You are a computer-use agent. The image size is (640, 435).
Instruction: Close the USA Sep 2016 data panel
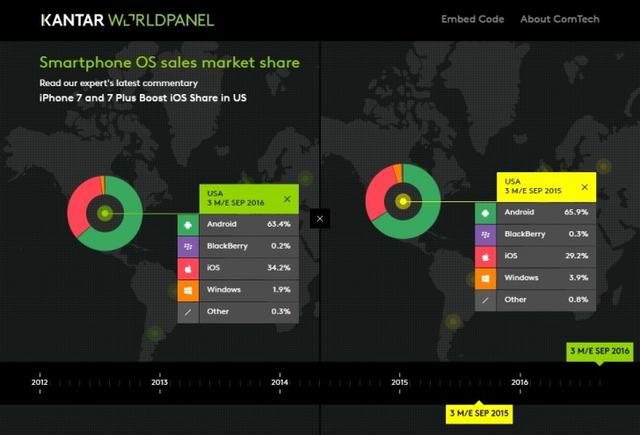(x=288, y=199)
